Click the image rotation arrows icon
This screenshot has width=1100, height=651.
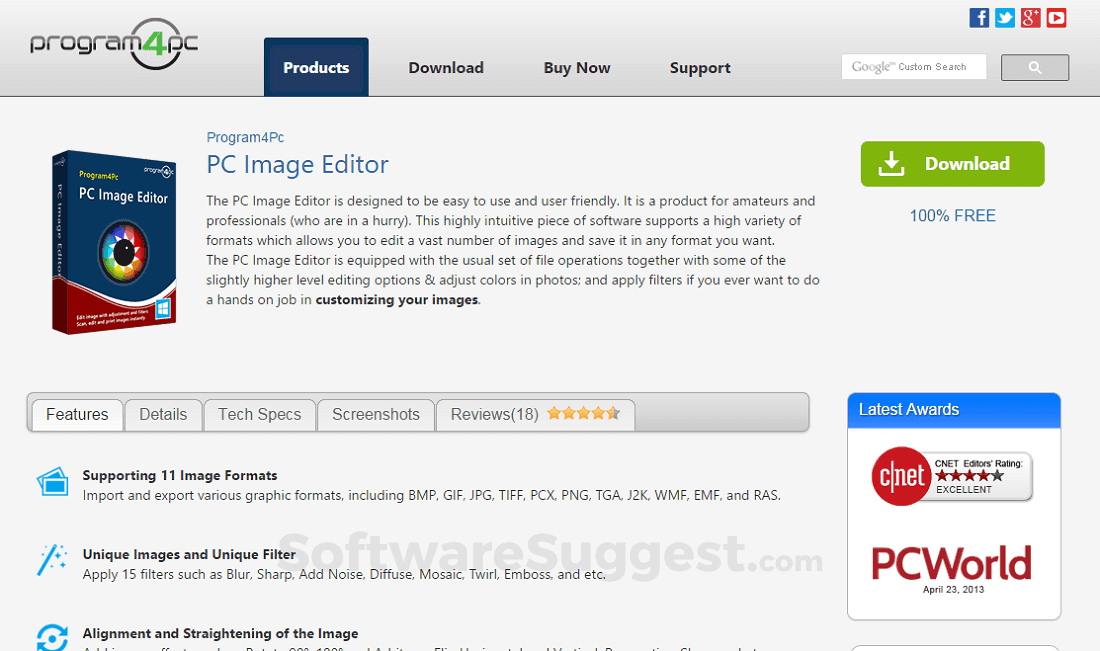tap(52, 637)
